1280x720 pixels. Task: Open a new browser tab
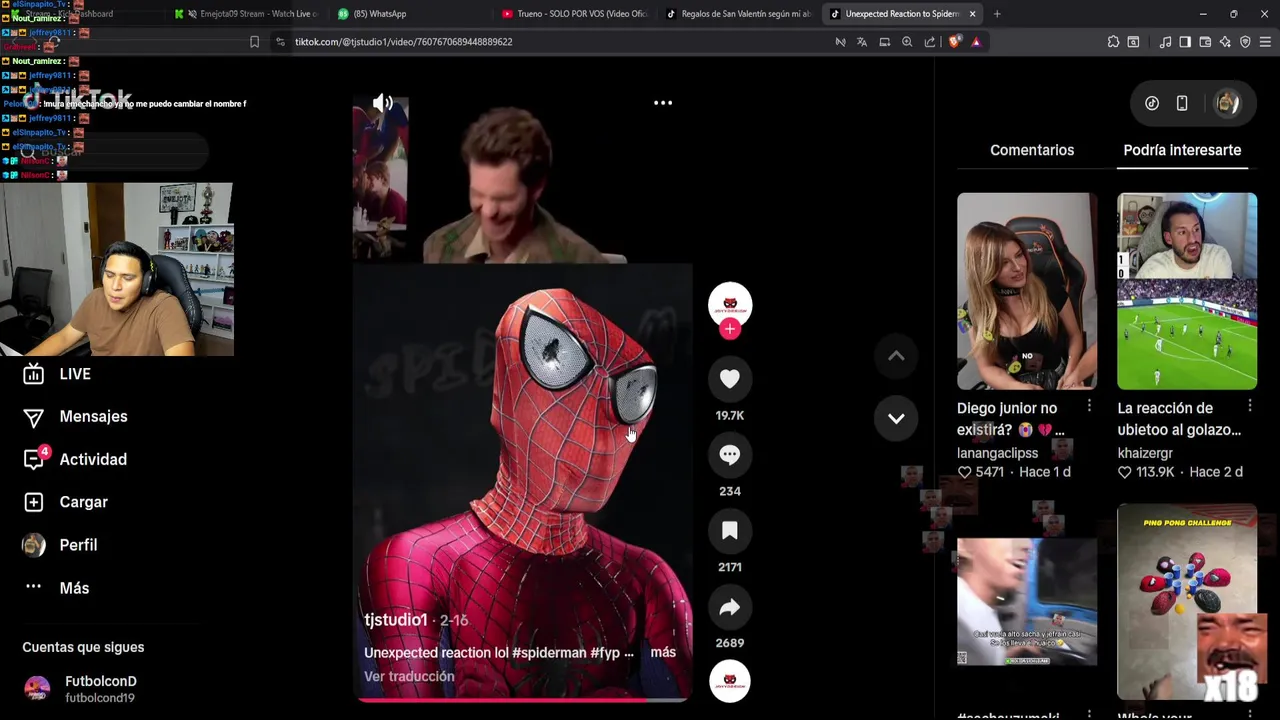click(x=997, y=14)
